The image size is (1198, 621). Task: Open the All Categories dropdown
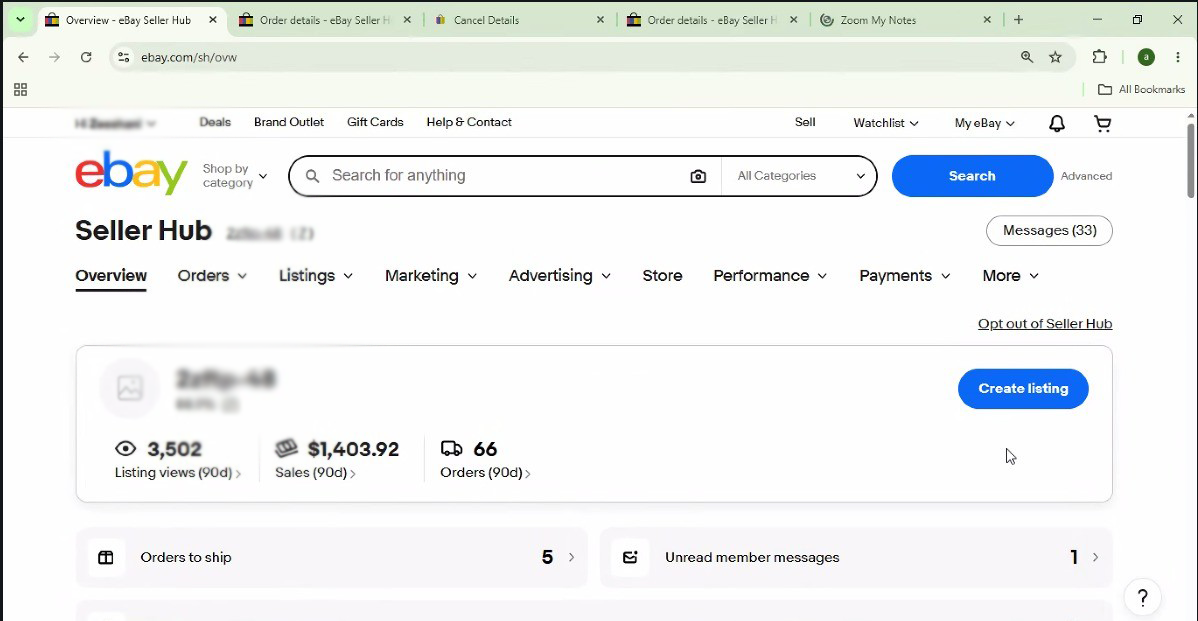tap(799, 176)
